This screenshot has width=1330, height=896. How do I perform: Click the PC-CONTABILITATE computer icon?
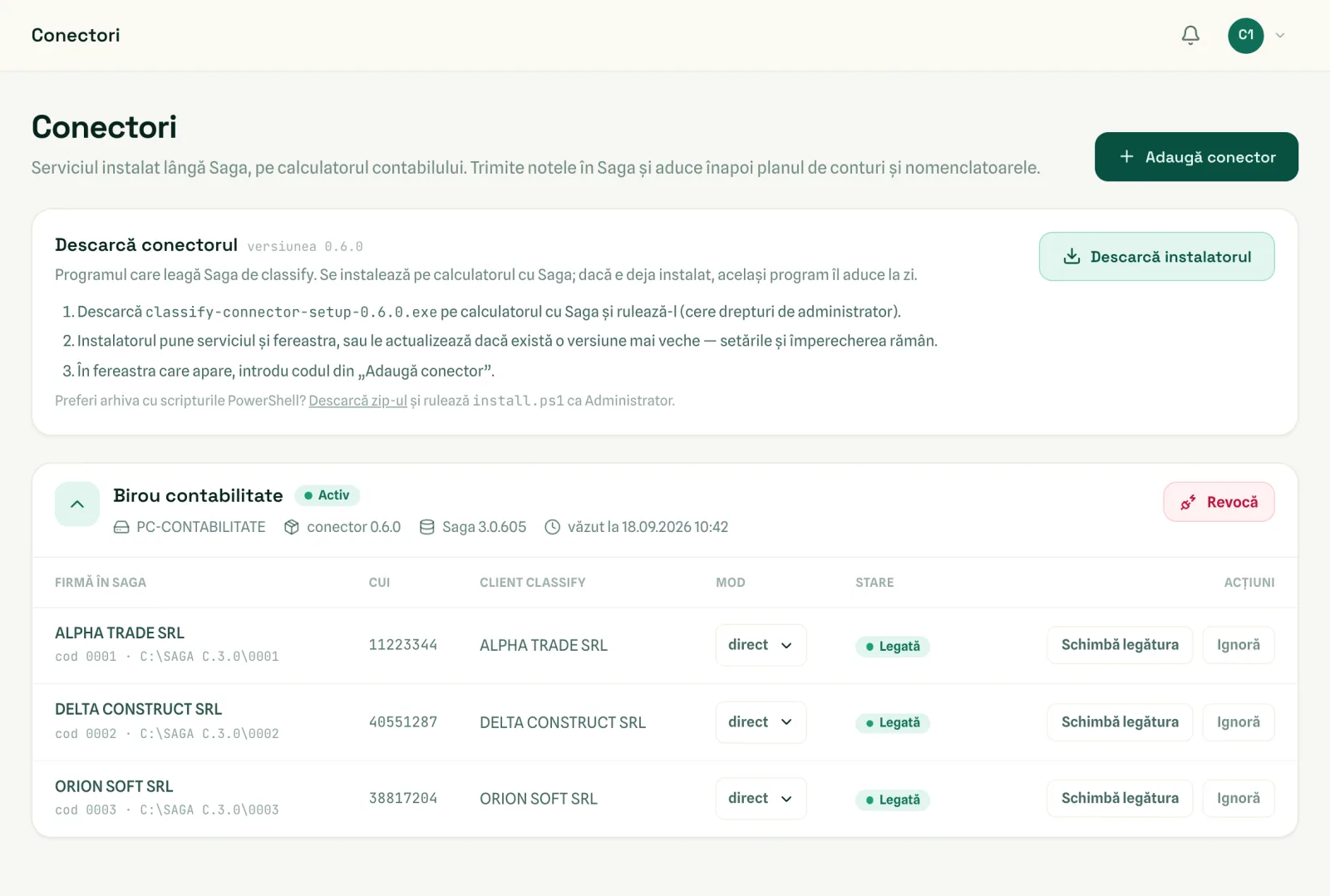click(121, 527)
